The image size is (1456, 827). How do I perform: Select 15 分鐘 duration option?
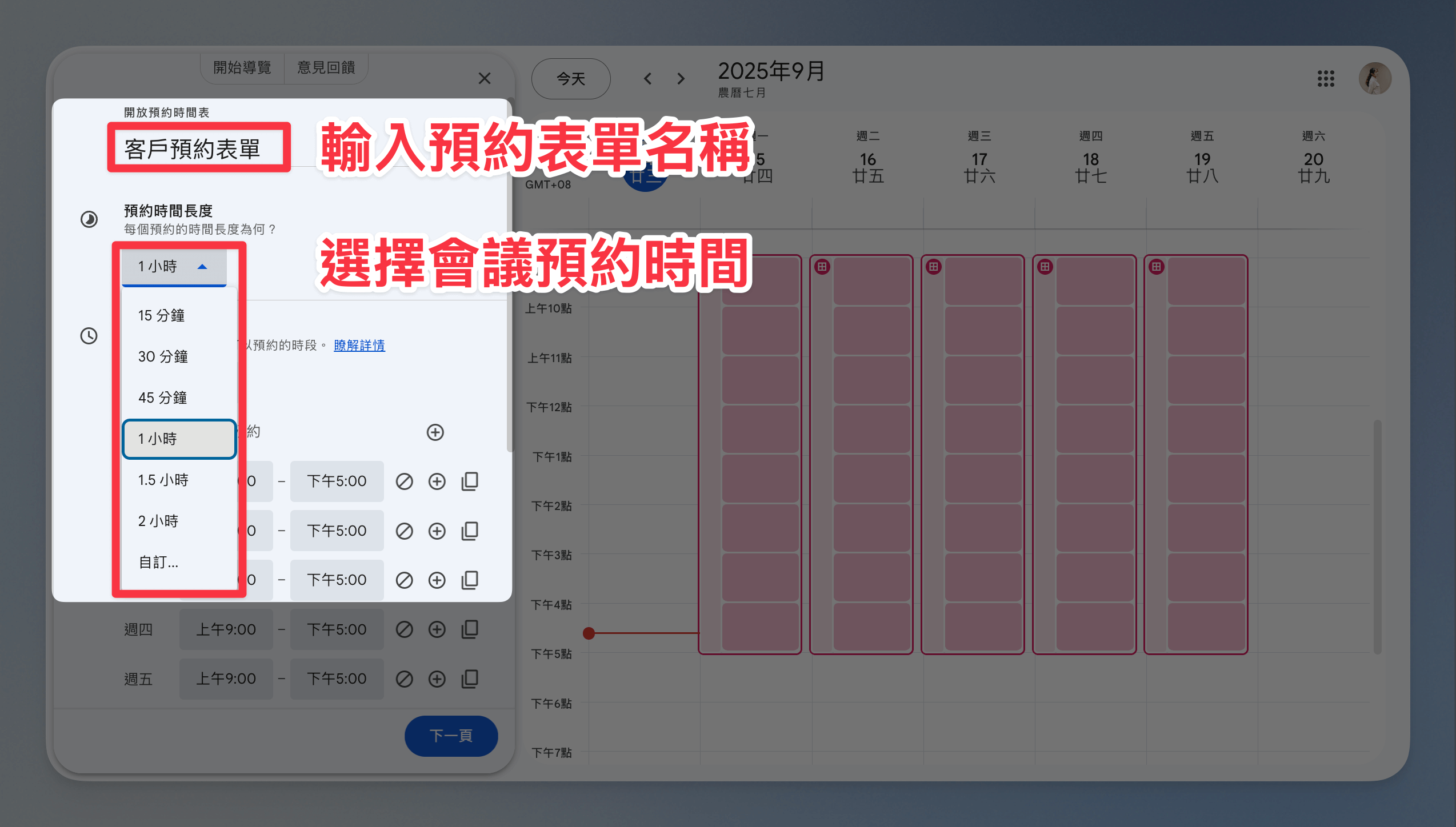[162, 315]
